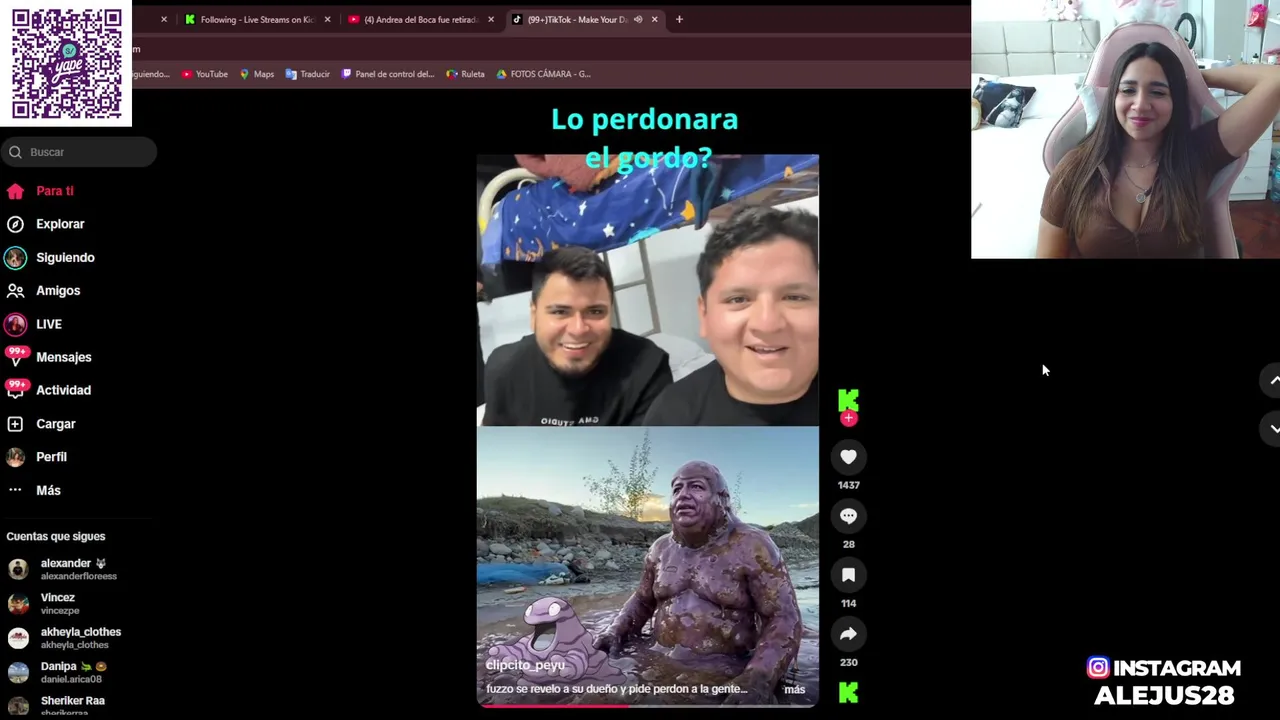Open FOTOS CÁMARA bookmark
Image resolution: width=1280 pixels, height=720 pixels.
543,74
